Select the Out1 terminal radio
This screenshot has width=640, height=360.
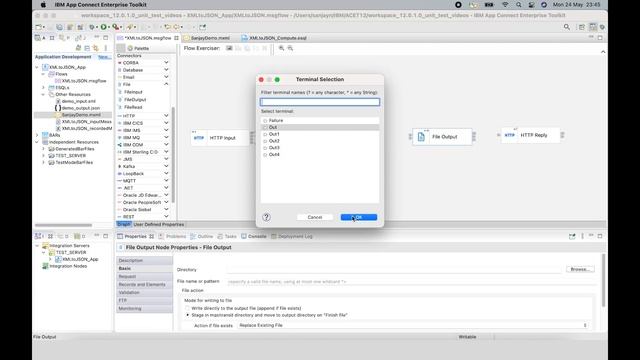click(265, 134)
